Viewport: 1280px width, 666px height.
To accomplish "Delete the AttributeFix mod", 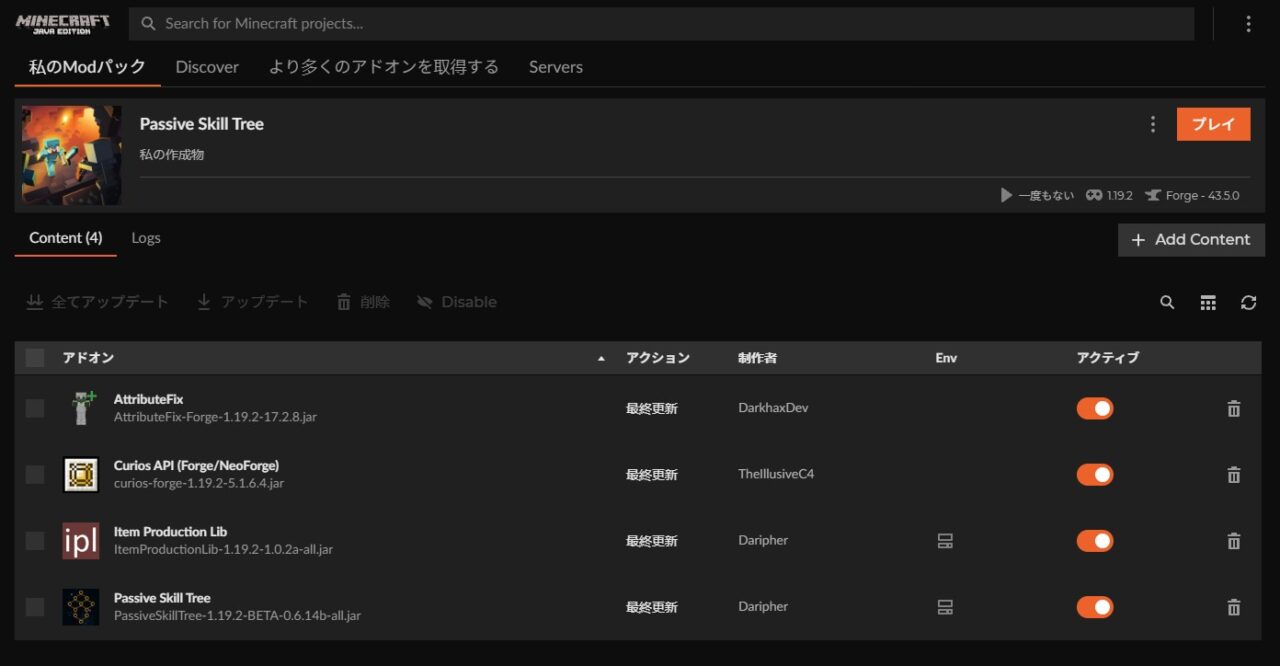I will (x=1234, y=408).
